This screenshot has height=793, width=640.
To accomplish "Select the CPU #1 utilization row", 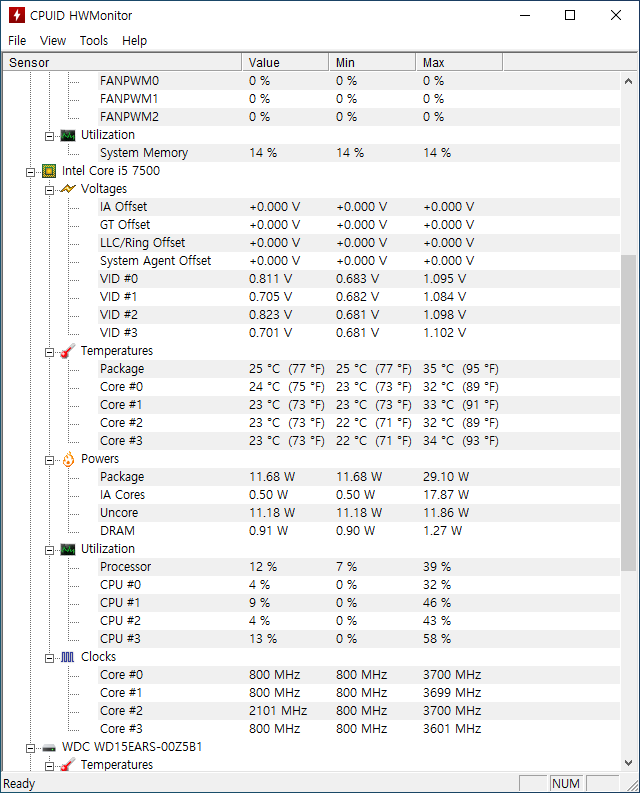I will [x=359, y=603].
